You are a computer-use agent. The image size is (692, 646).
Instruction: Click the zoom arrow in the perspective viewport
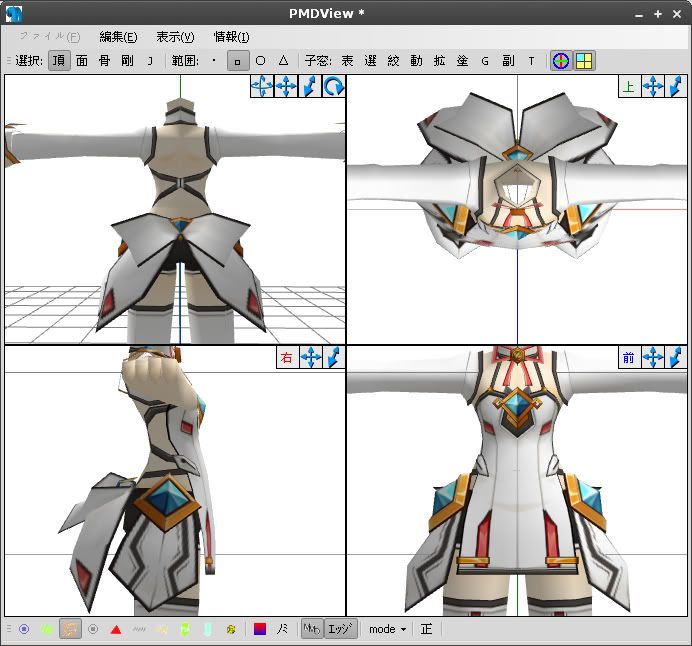tap(309, 86)
